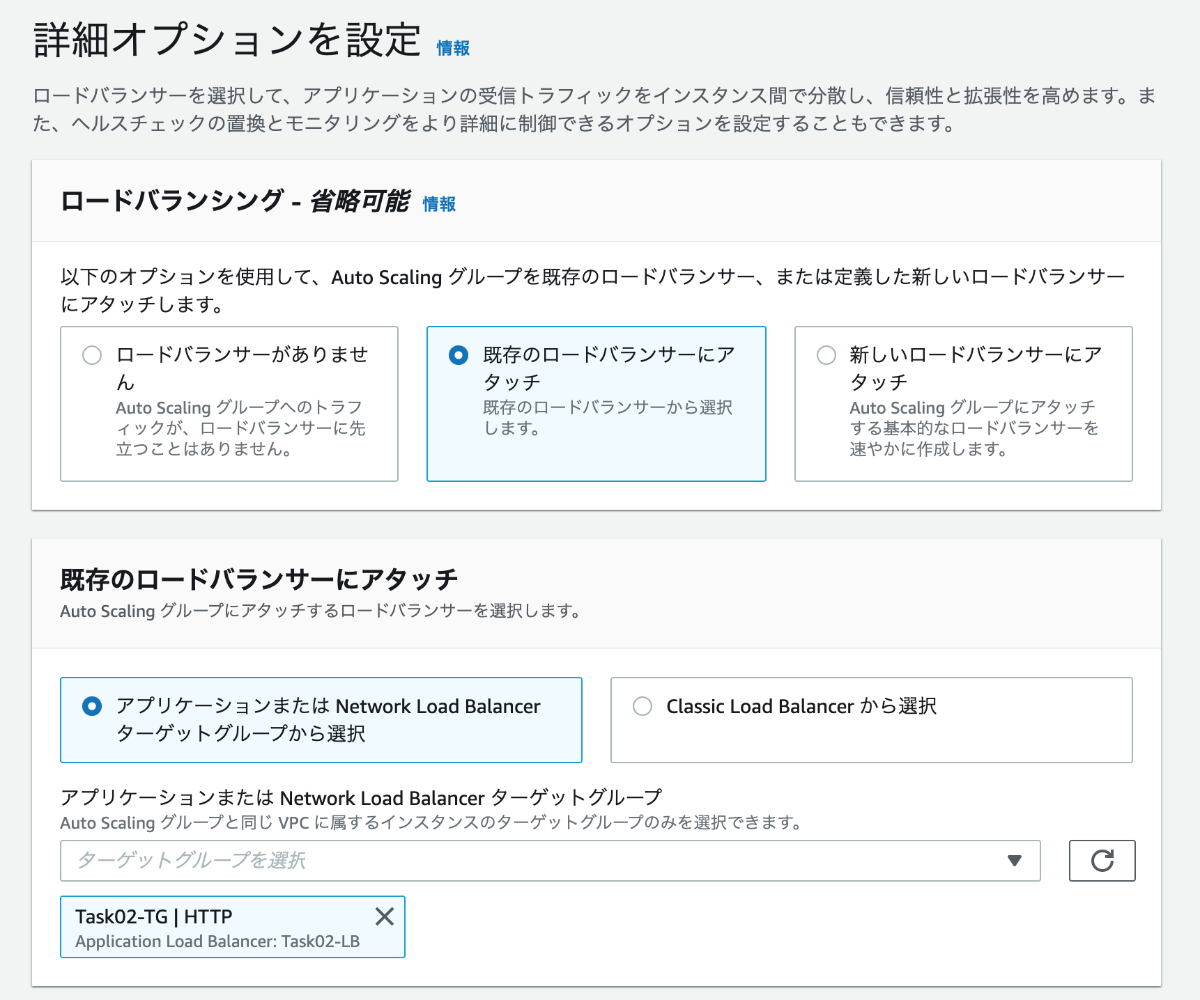Click 'Auto Scaling グループにアタッチするロードバランサーを選択します。' description
Screen dimensions: 1200x1000
(x=320, y=610)
